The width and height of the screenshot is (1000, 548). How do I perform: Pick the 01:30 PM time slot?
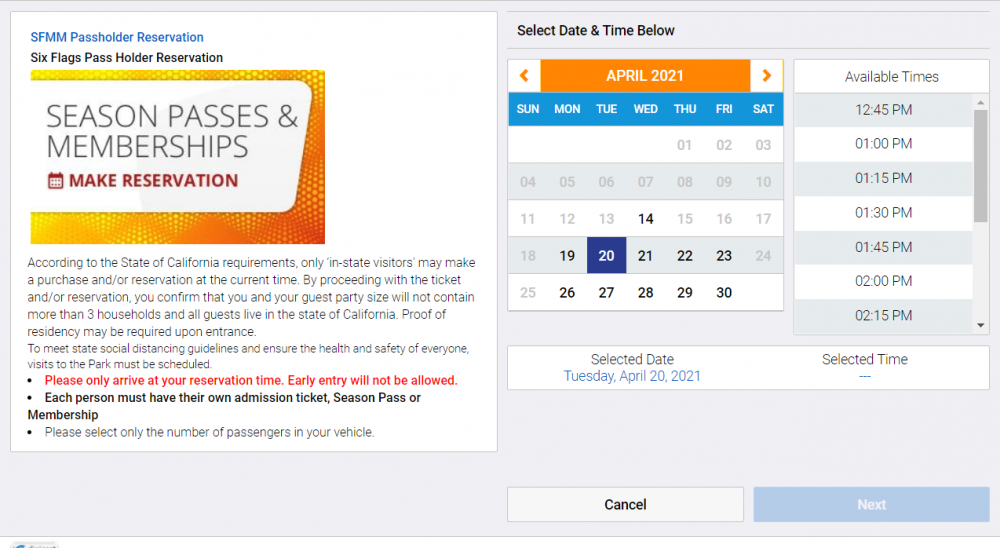tap(883, 213)
